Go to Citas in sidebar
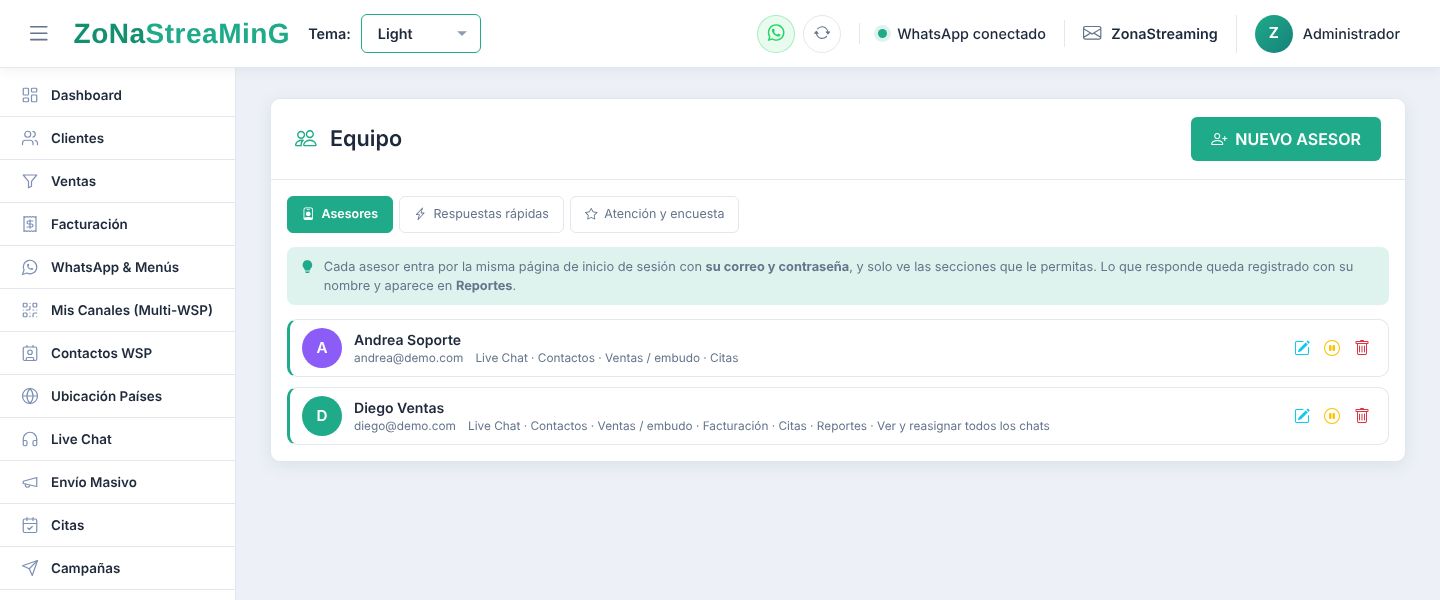The image size is (1440, 600). (117, 525)
